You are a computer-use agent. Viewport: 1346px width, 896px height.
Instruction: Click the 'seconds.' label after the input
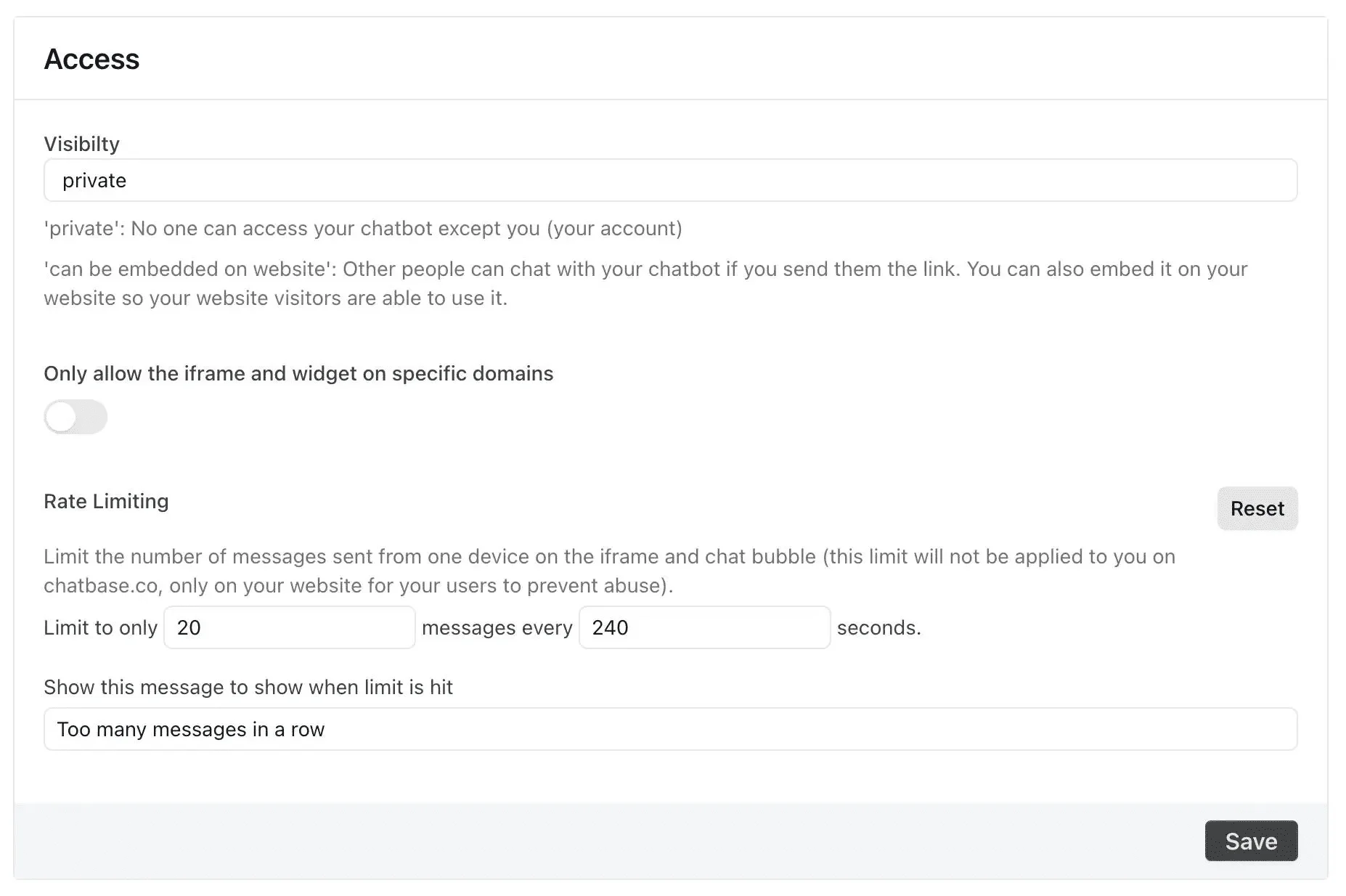878,628
